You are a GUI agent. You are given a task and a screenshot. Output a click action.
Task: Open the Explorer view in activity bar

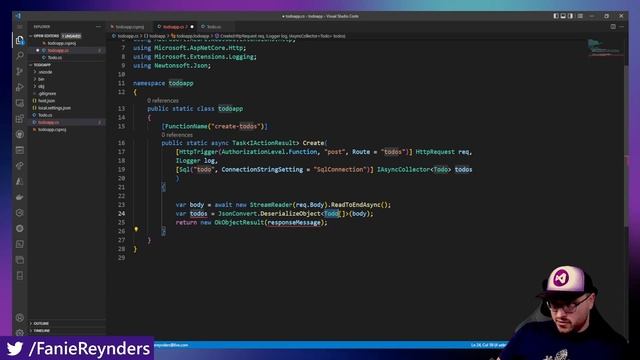pos(20,40)
